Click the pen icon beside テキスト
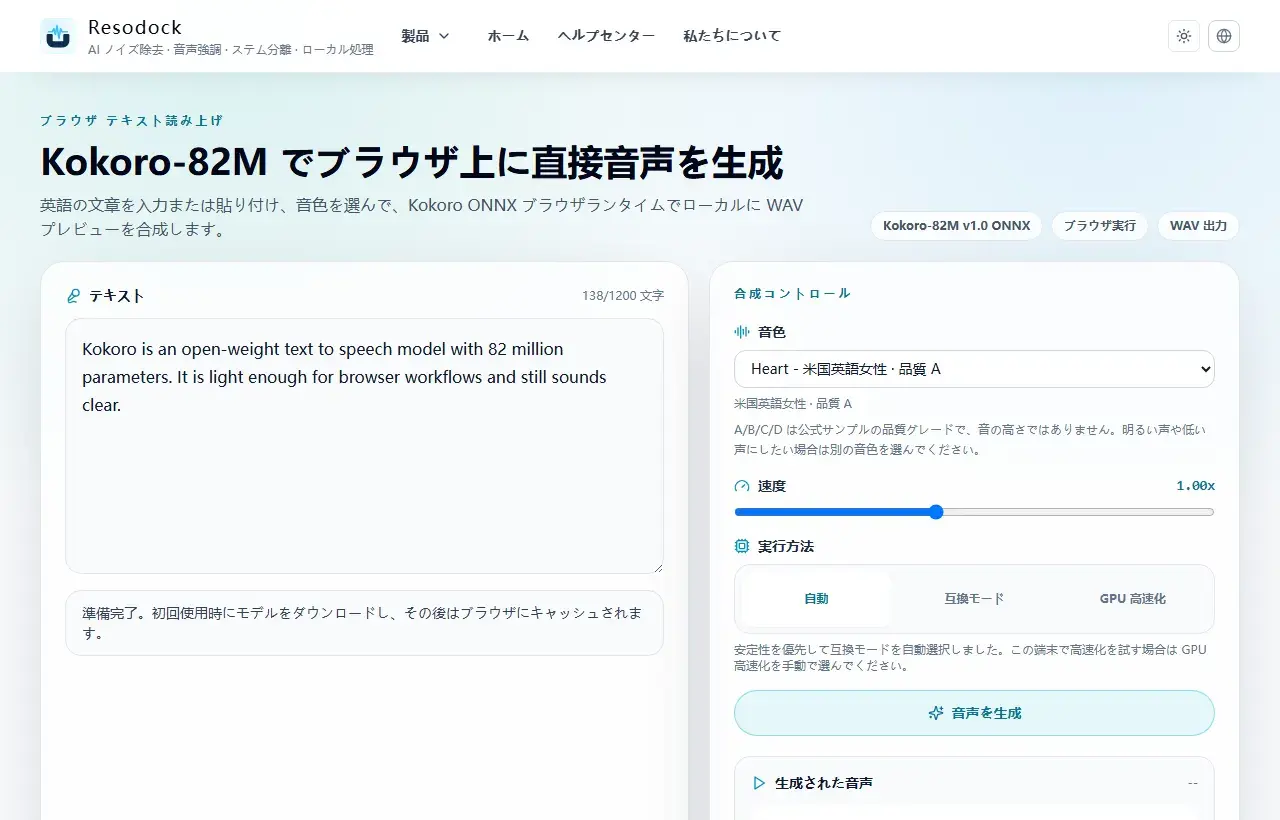 [x=73, y=296]
